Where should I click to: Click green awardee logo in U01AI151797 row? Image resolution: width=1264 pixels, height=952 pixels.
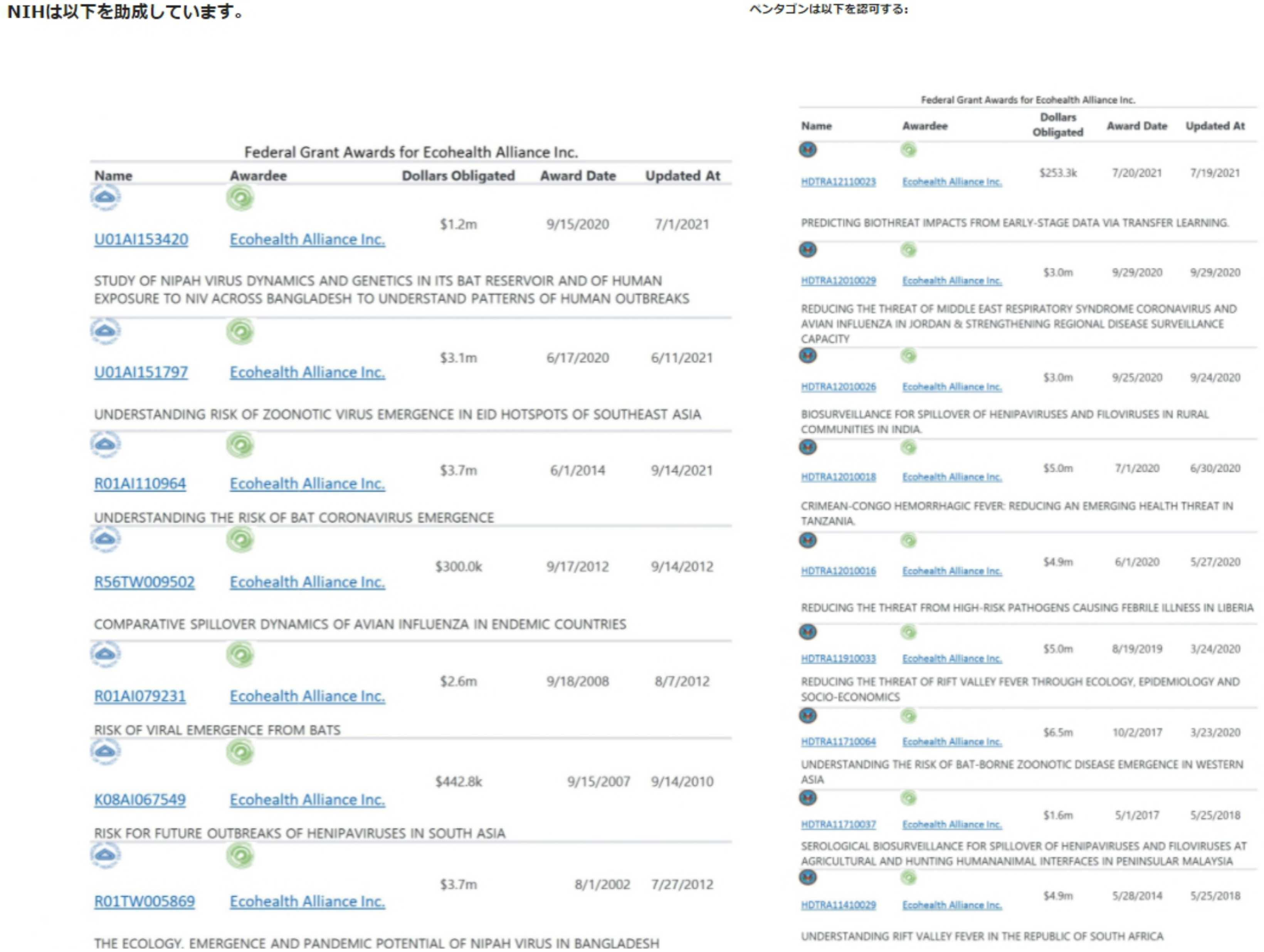[240, 332]
